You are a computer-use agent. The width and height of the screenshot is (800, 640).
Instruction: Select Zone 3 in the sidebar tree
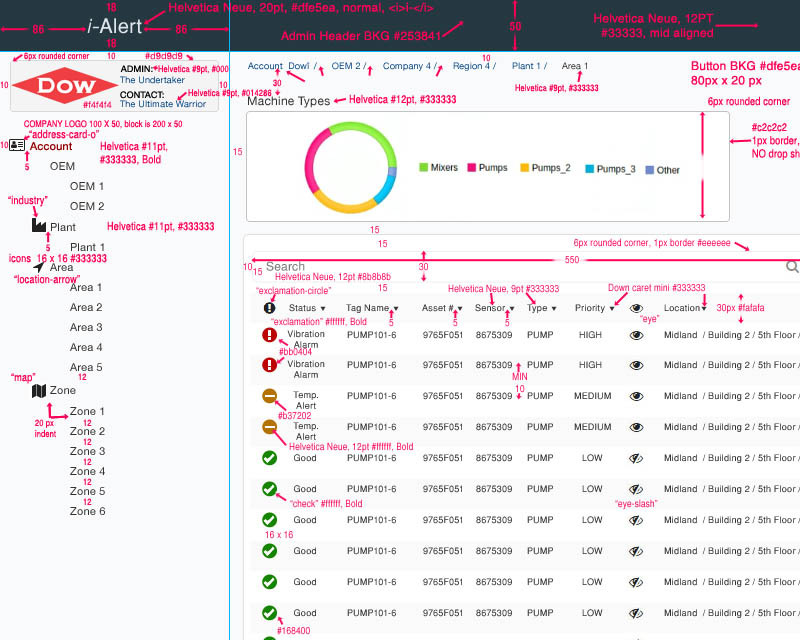point(87,451)
